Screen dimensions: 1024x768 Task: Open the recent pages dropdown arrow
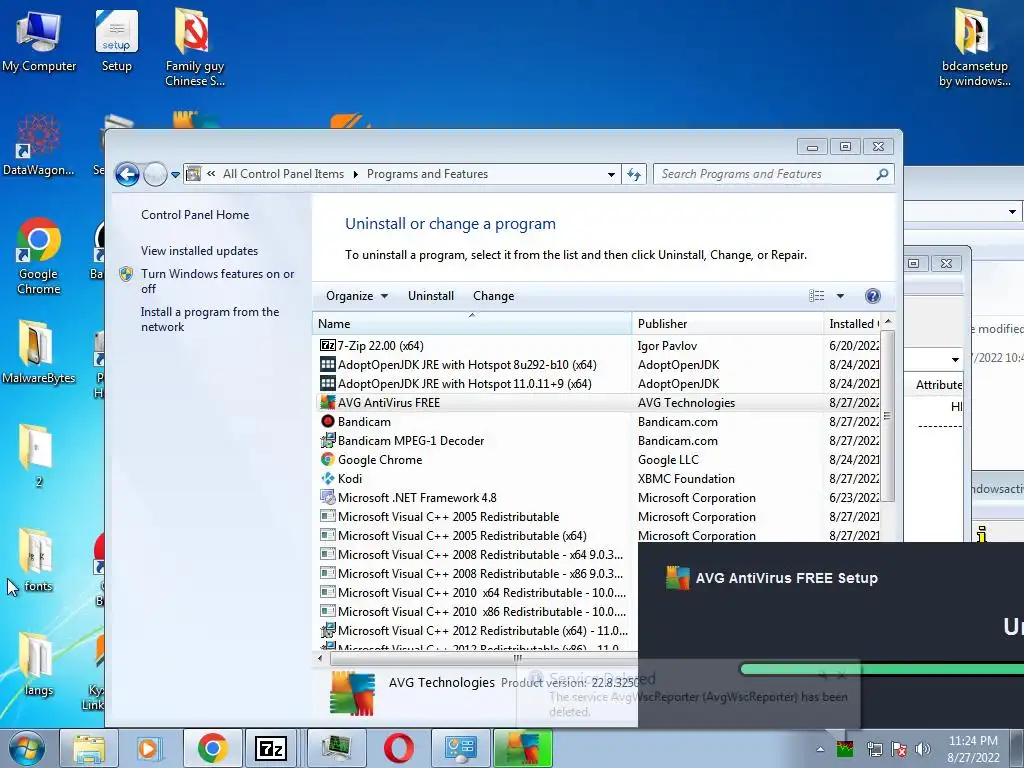(x=175, y=174)
